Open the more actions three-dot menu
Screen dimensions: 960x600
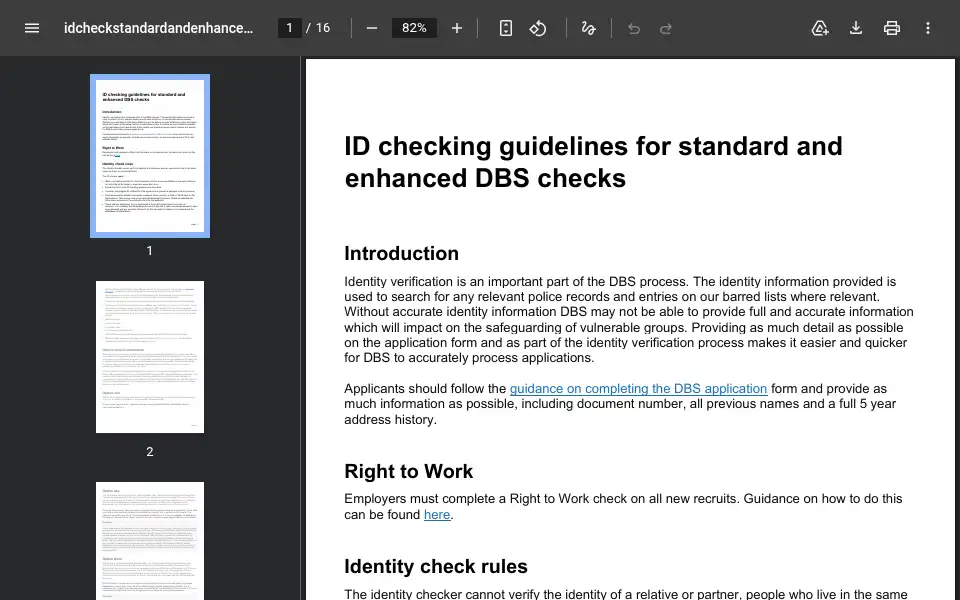928,28
